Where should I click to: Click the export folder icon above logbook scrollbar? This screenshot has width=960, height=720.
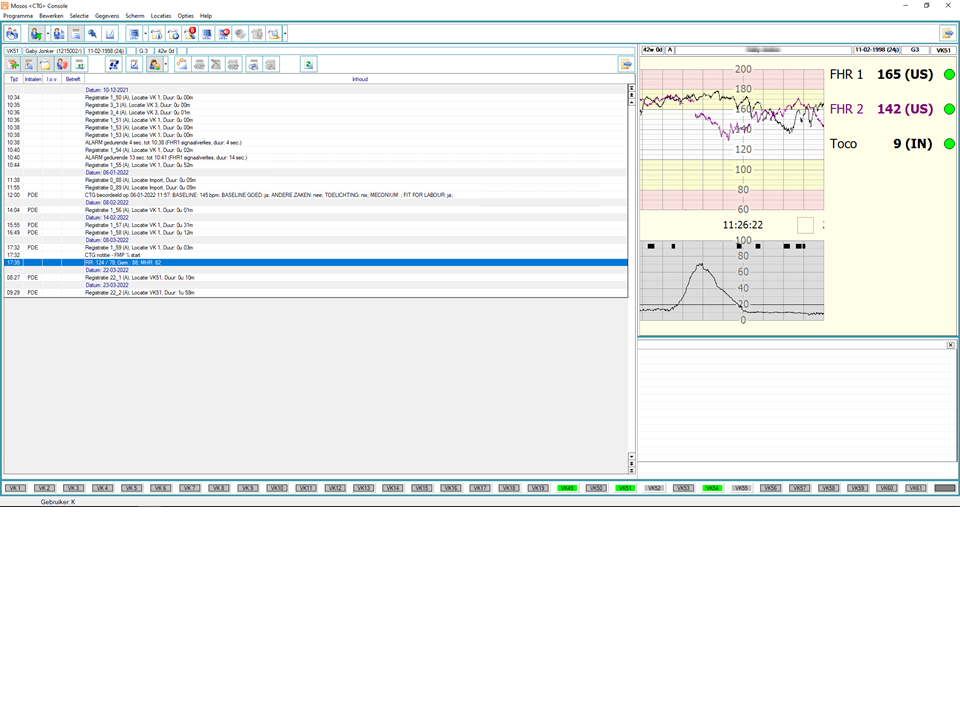pos(626,64)
